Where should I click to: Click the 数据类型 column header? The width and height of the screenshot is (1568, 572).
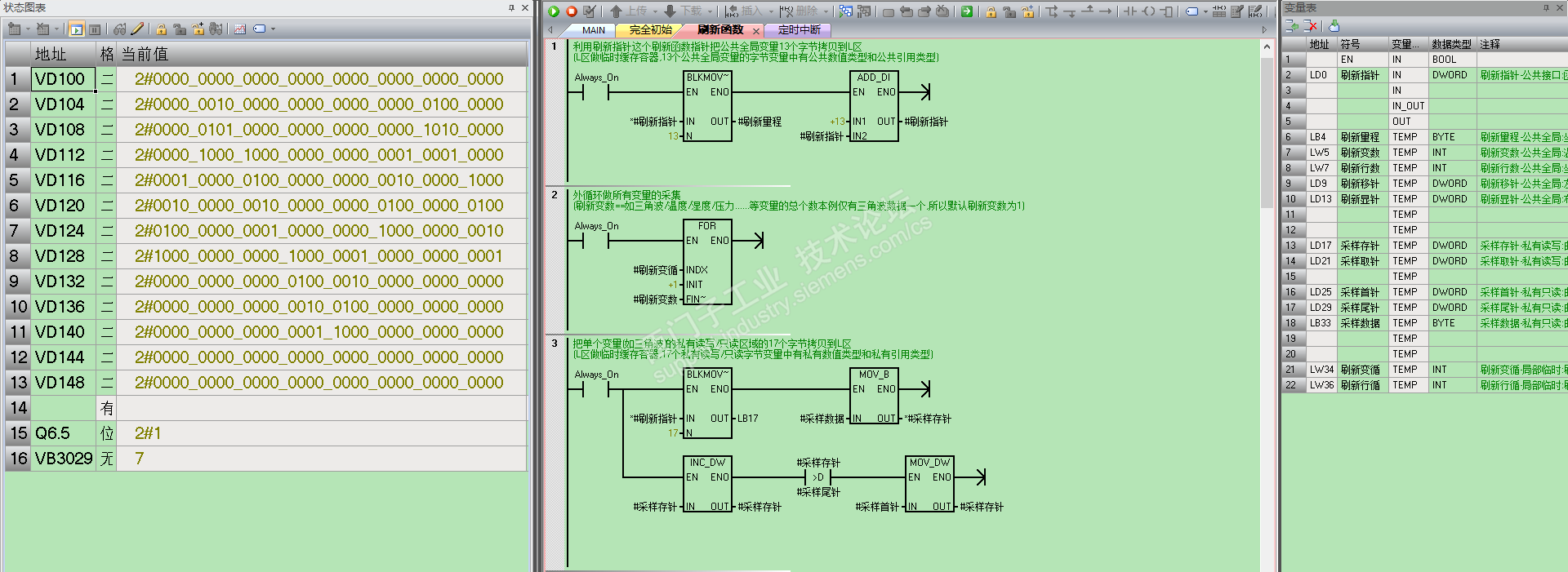1451,44
